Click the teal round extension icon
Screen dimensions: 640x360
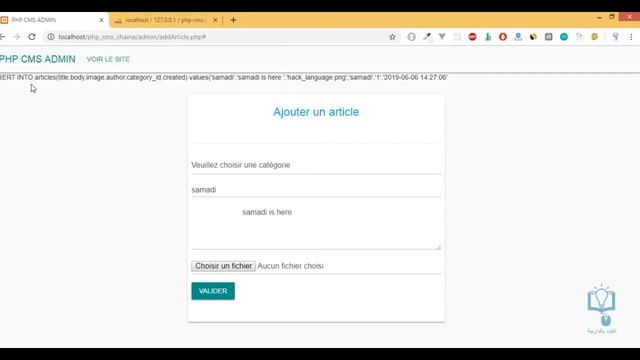[x=564, y=37]
